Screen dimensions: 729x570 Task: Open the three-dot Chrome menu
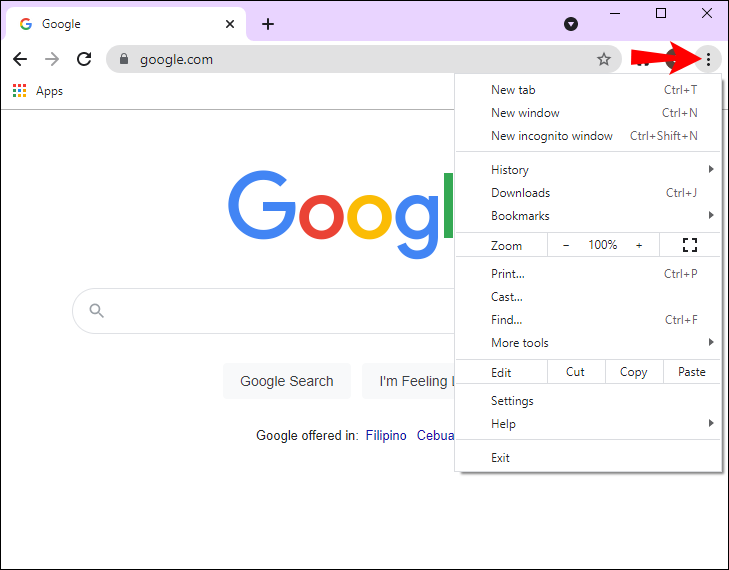708,59
